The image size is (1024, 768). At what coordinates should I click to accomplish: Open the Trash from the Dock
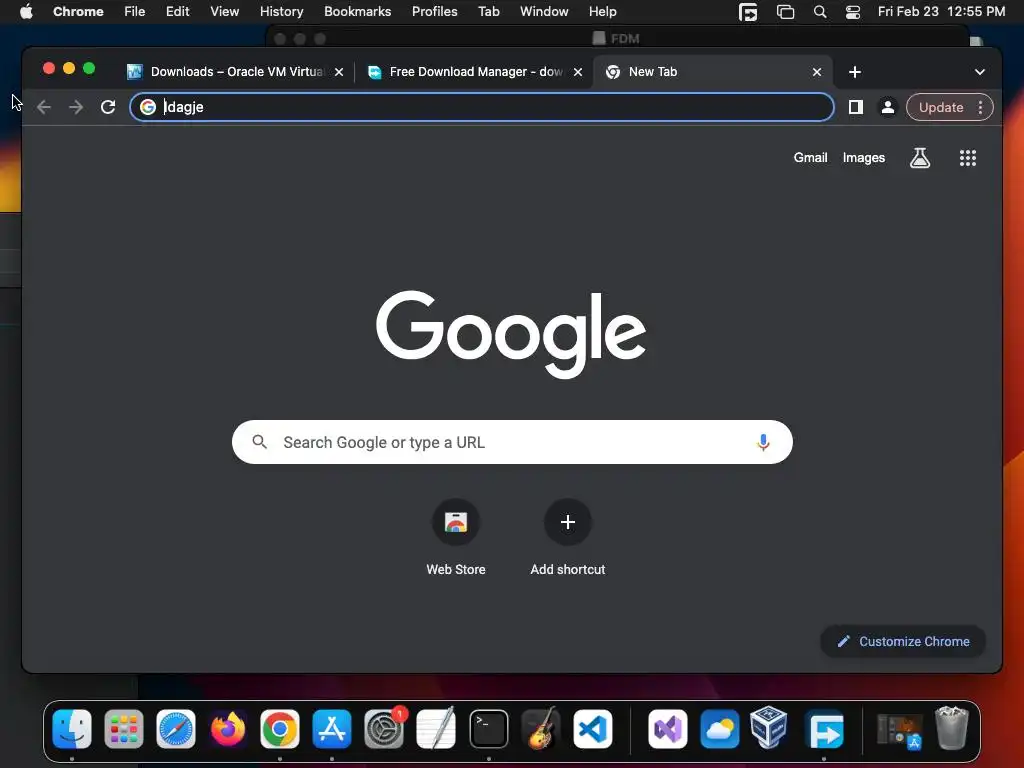point(952,728)
